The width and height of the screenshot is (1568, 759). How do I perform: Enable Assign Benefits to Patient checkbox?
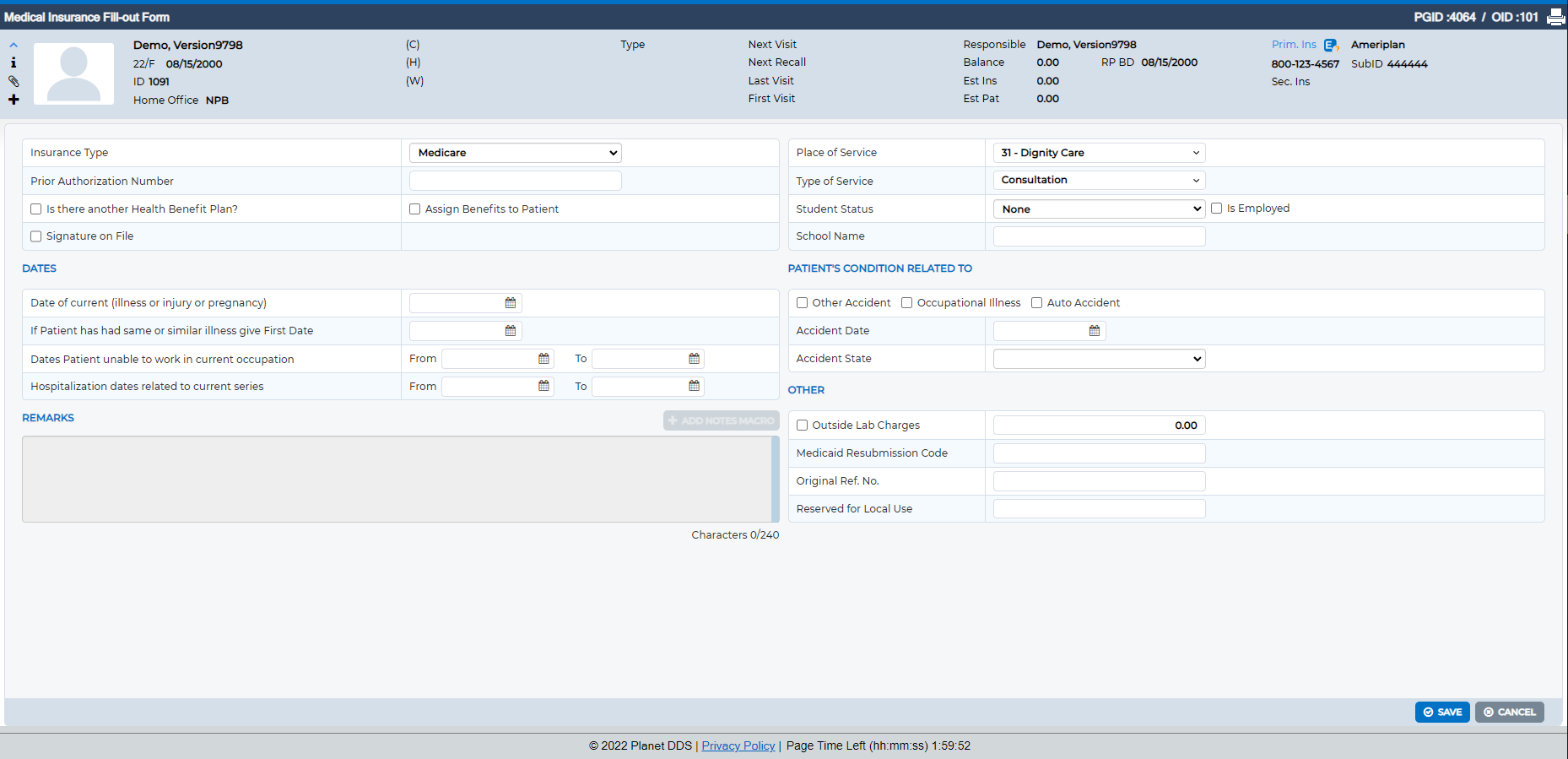click(x=415, y=209)
